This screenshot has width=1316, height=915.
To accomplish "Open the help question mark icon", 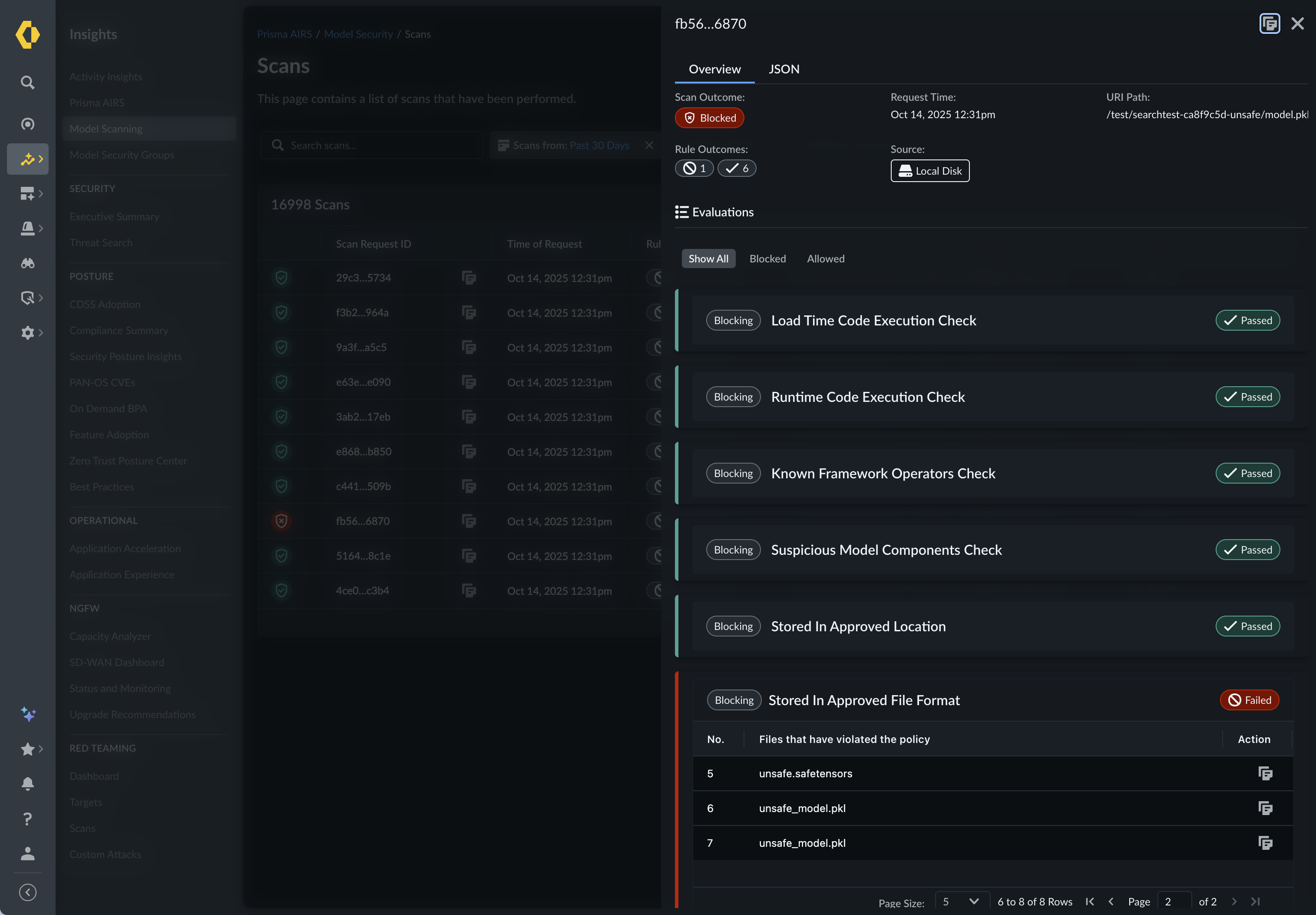I will pyautogui.click(x=27, y=819).
